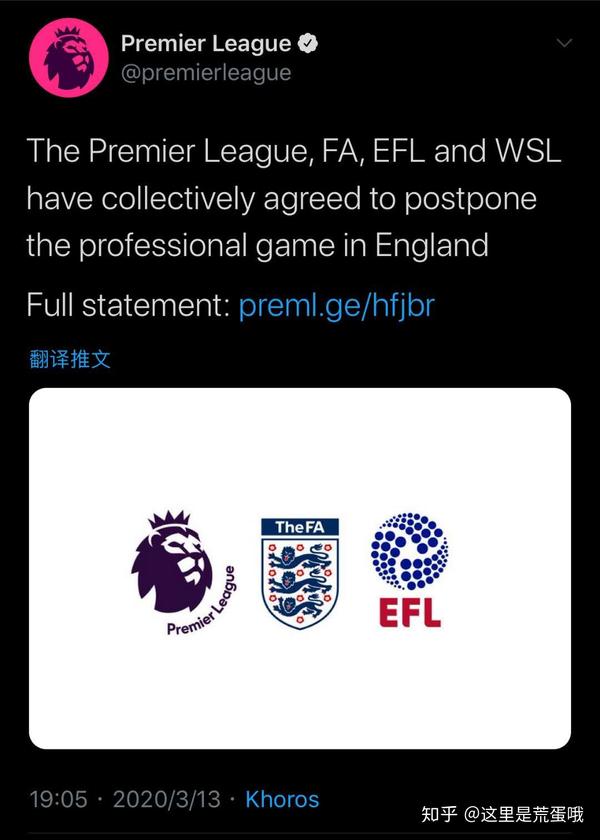Expand the tweet options chevron

tap(564, 43)
